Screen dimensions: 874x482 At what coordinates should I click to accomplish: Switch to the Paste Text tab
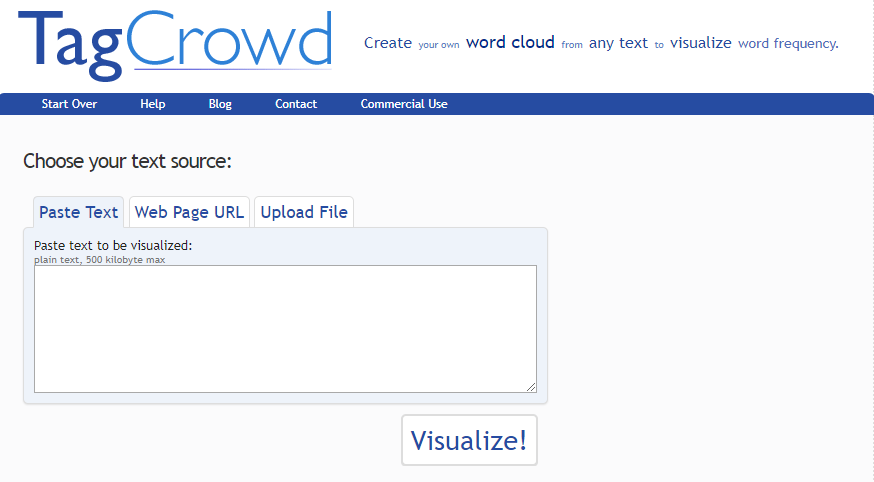point(78,212)
